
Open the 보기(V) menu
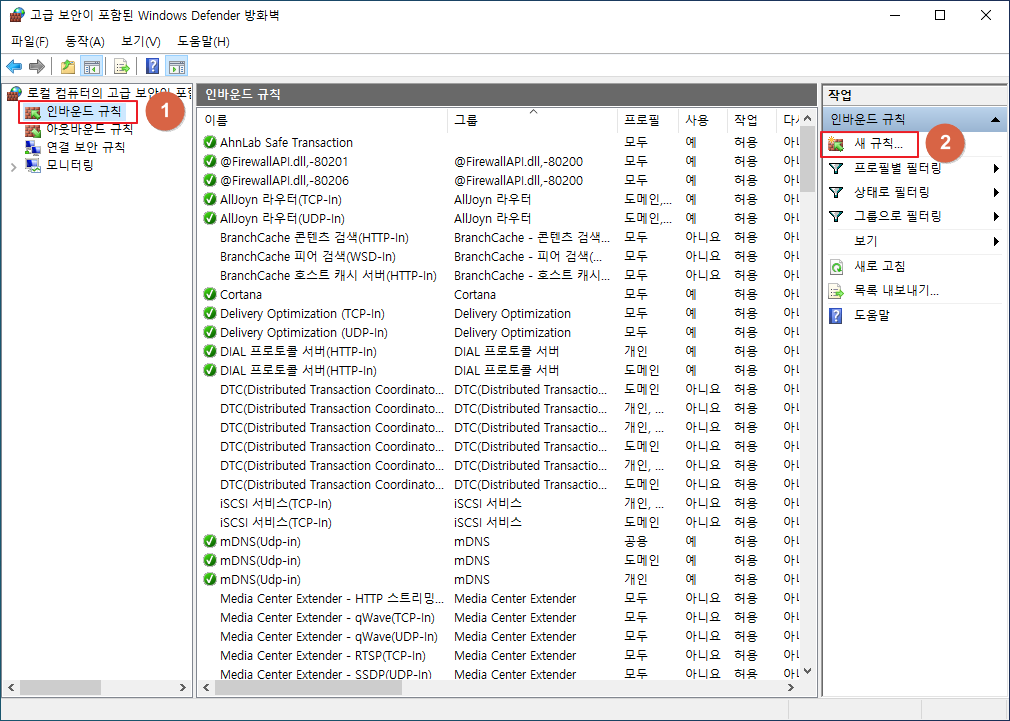[x=140, y=41]
